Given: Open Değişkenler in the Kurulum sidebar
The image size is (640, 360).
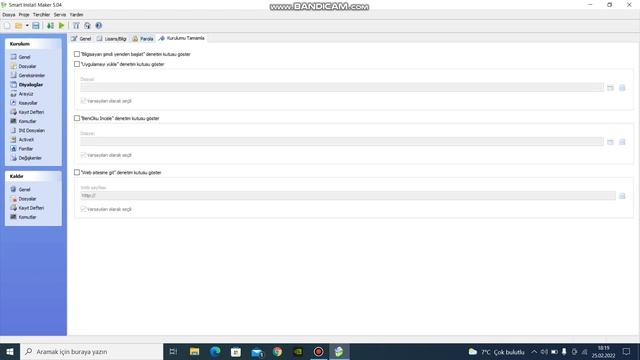Looking at the screenshot, I should point(30,158).
